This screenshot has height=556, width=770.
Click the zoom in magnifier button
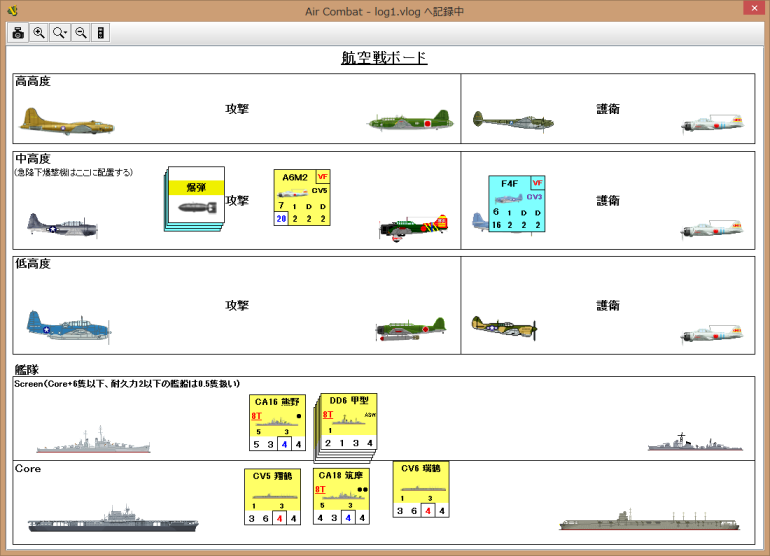(39, 33)
